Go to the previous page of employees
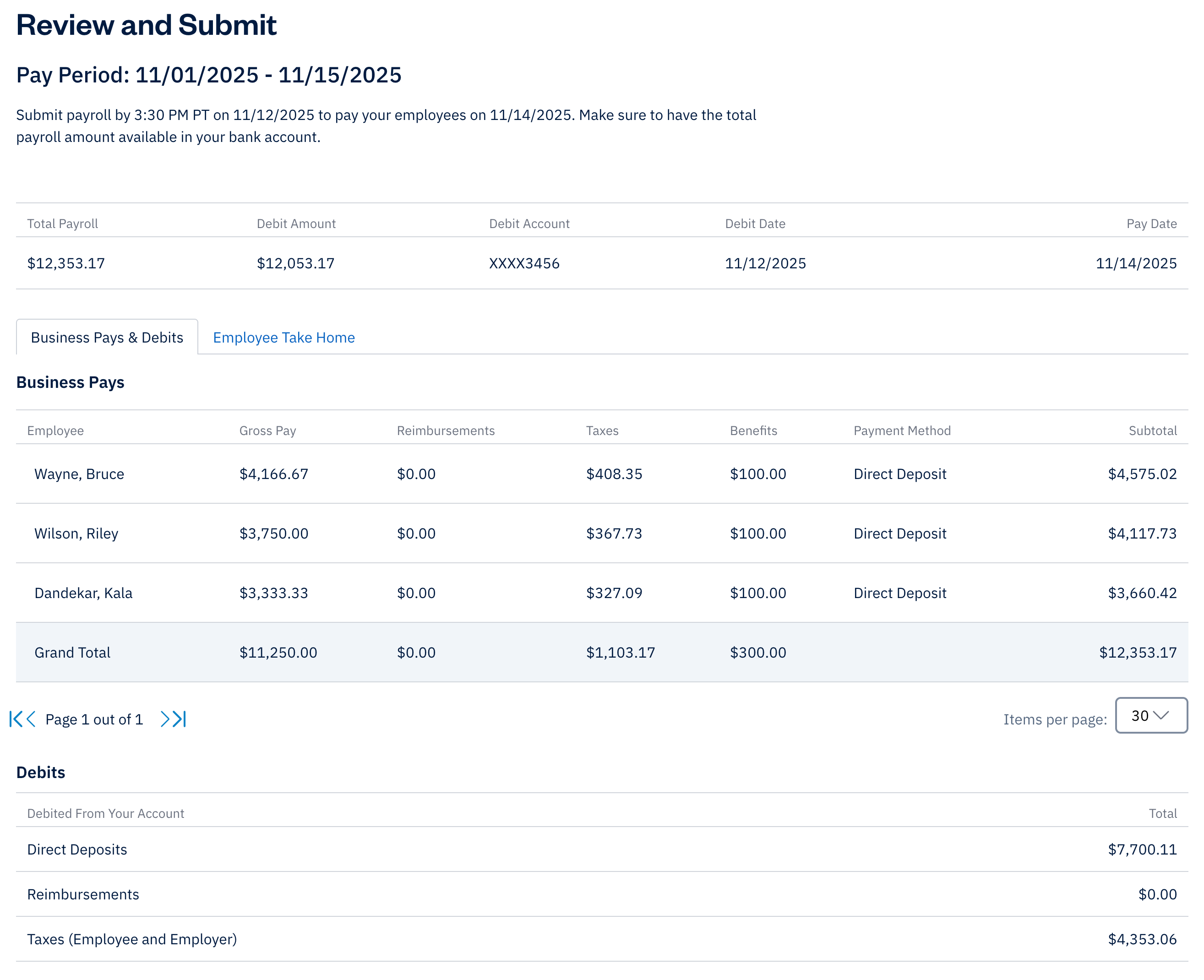Viewport: 1204px width, 980px height. (31, 718)
